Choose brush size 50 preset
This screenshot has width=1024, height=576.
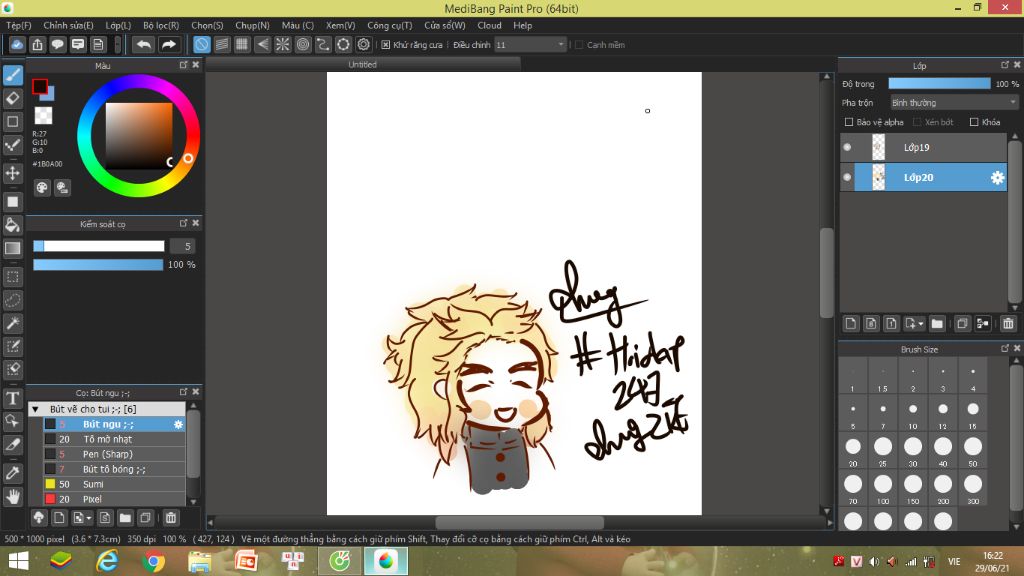(x=973, y=451)
